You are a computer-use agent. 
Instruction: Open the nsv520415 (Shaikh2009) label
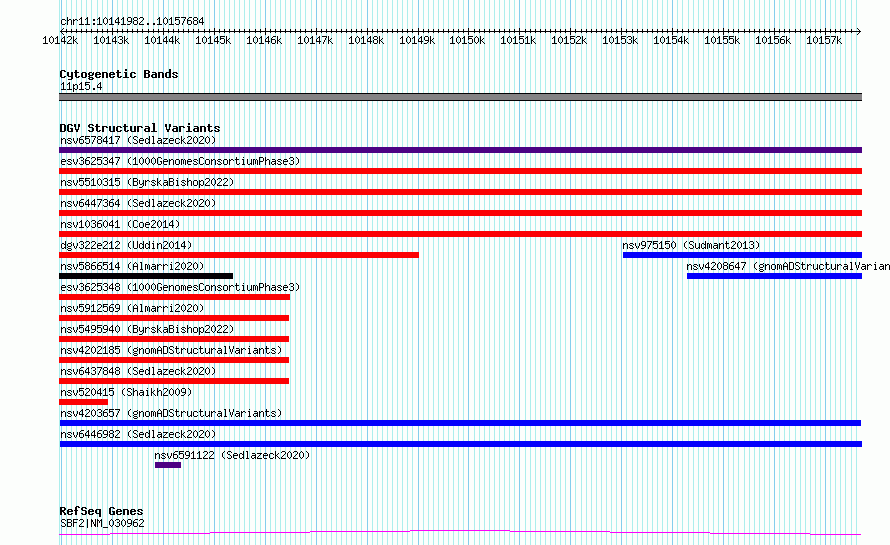[126, 392]
